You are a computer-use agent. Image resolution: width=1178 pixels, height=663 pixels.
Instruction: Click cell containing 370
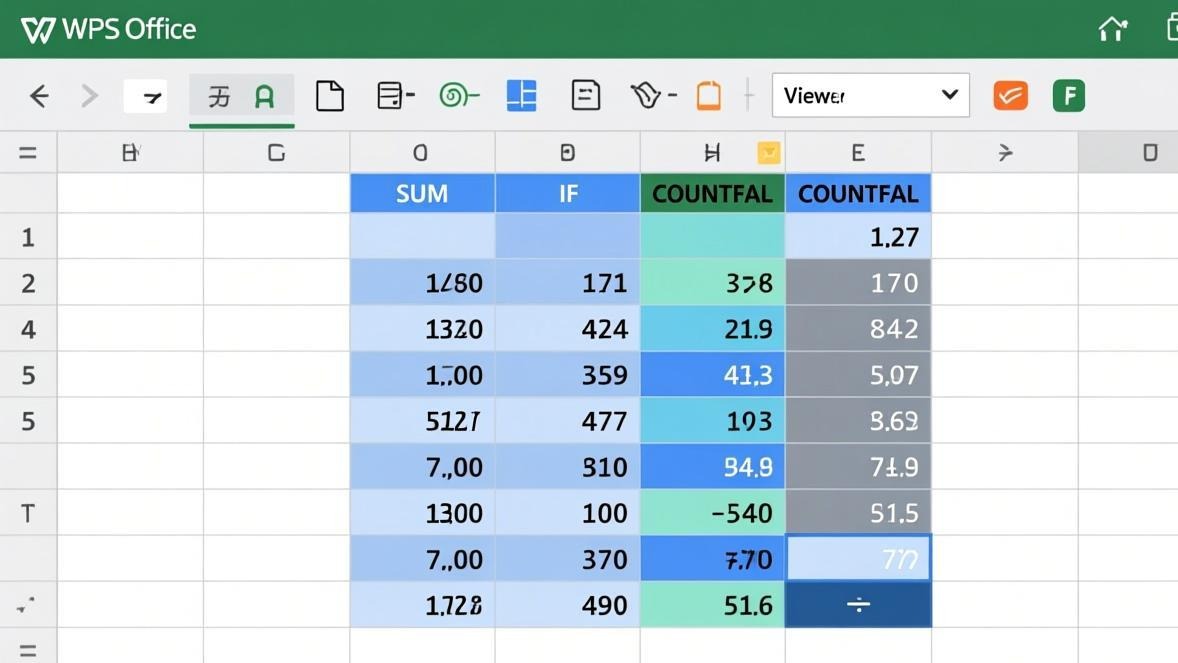(x=568, y=559)
